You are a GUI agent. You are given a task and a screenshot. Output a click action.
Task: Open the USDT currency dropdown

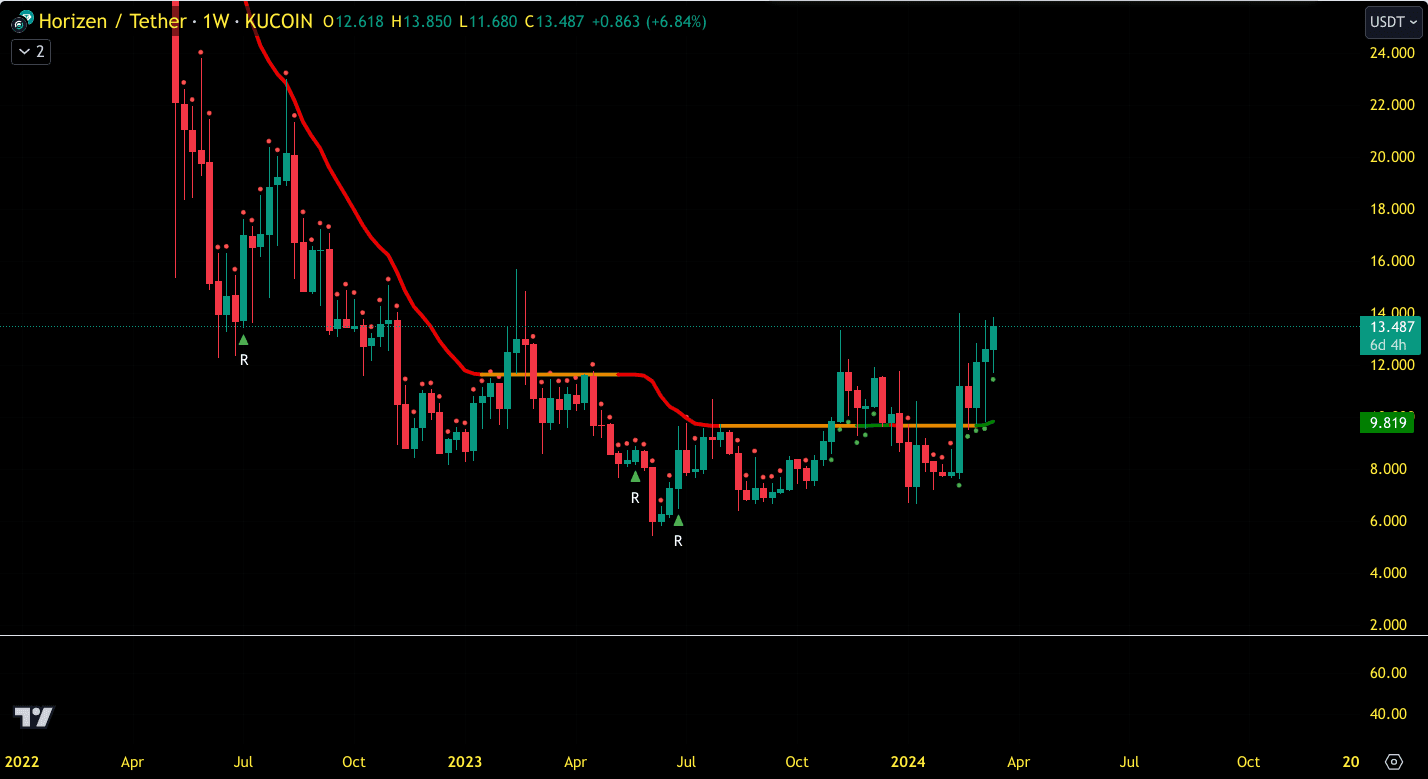point(1393,21)
